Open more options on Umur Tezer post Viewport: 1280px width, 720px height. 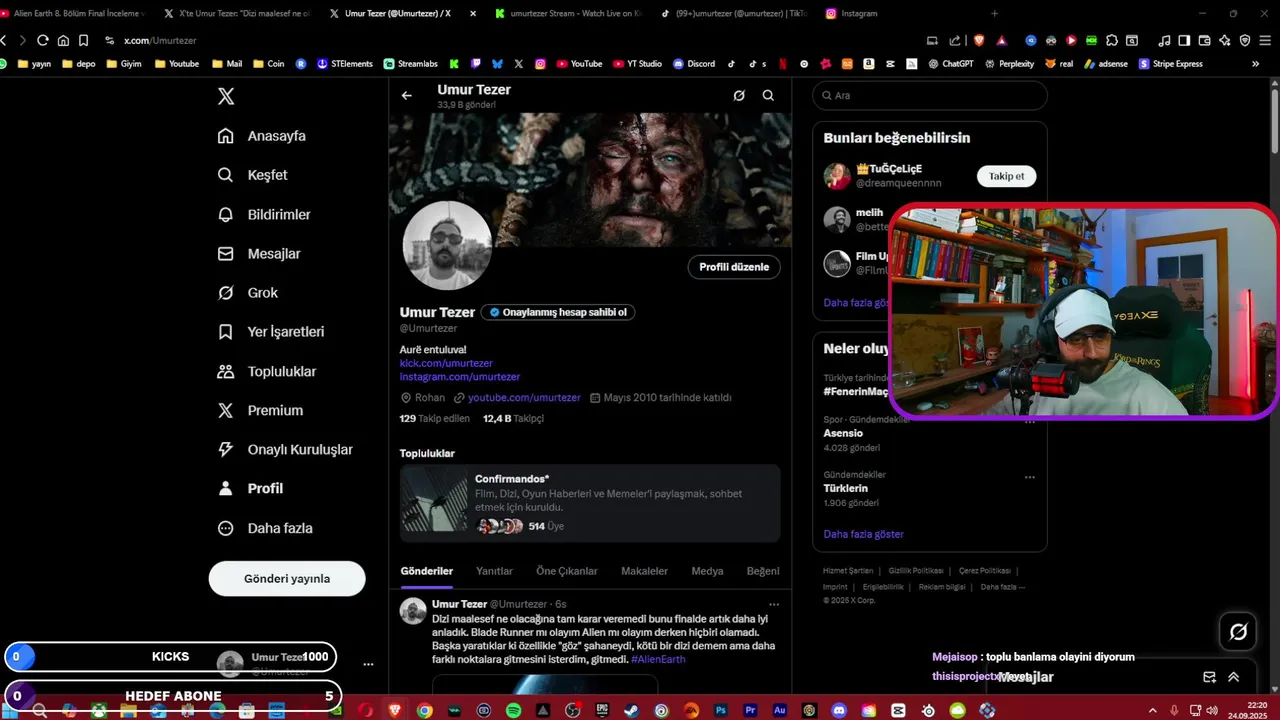coord(773,605)
